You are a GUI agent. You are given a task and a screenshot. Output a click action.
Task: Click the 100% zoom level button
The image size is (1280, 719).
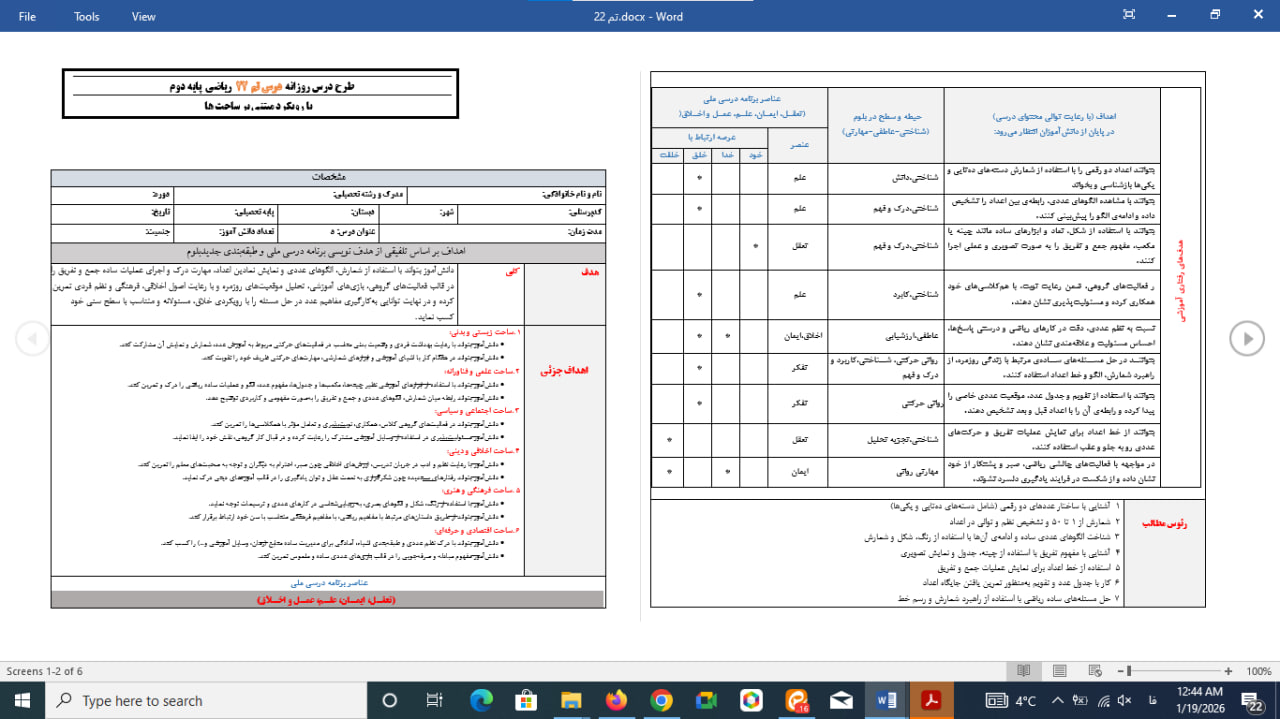click(1258, 671)
